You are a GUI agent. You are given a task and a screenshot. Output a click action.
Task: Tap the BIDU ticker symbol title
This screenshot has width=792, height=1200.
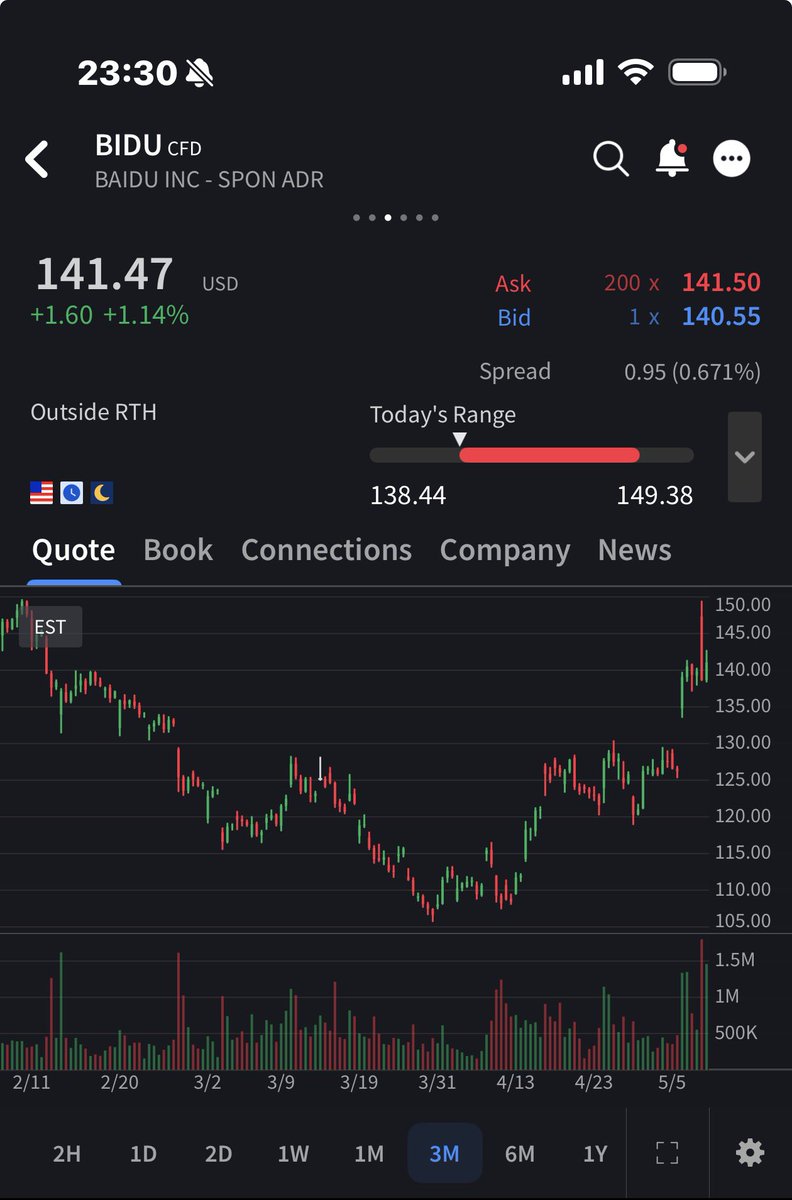[128, 146]
